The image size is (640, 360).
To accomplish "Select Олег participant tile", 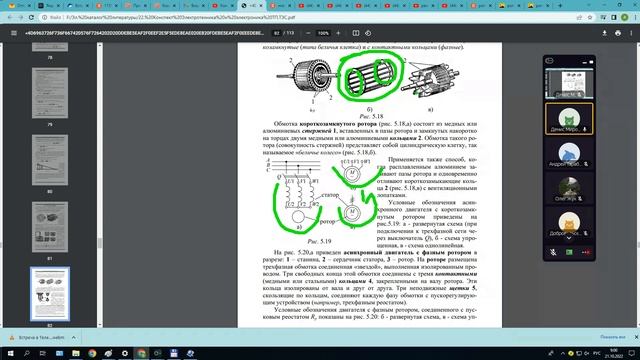I will 569,189.
